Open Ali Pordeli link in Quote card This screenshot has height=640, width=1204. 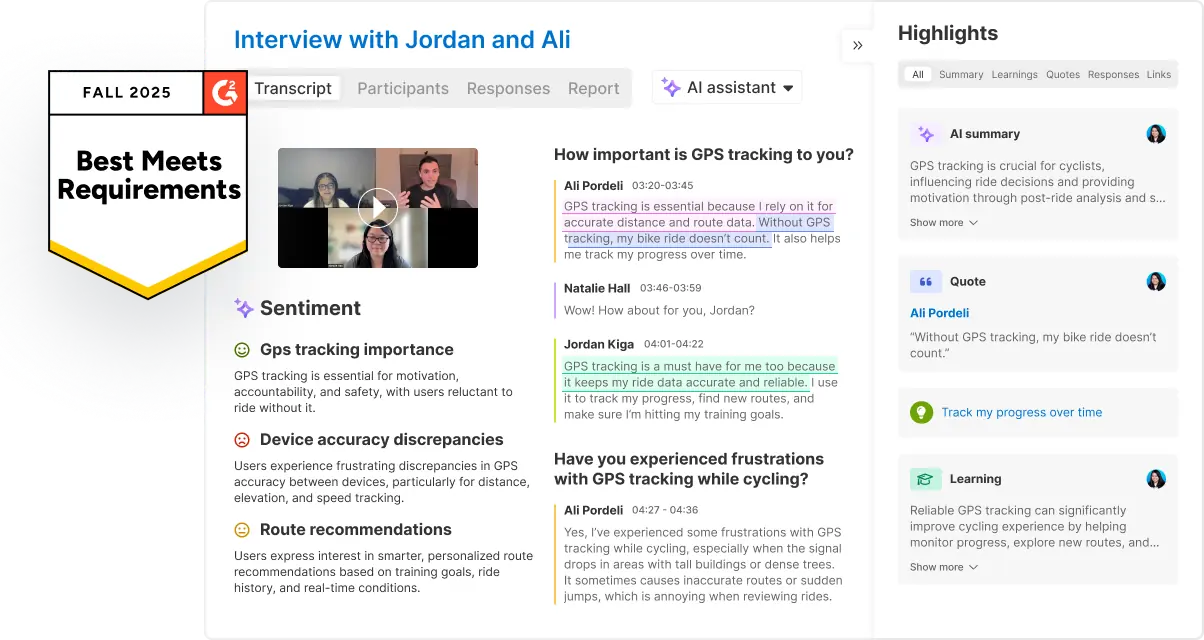(939, 313)
